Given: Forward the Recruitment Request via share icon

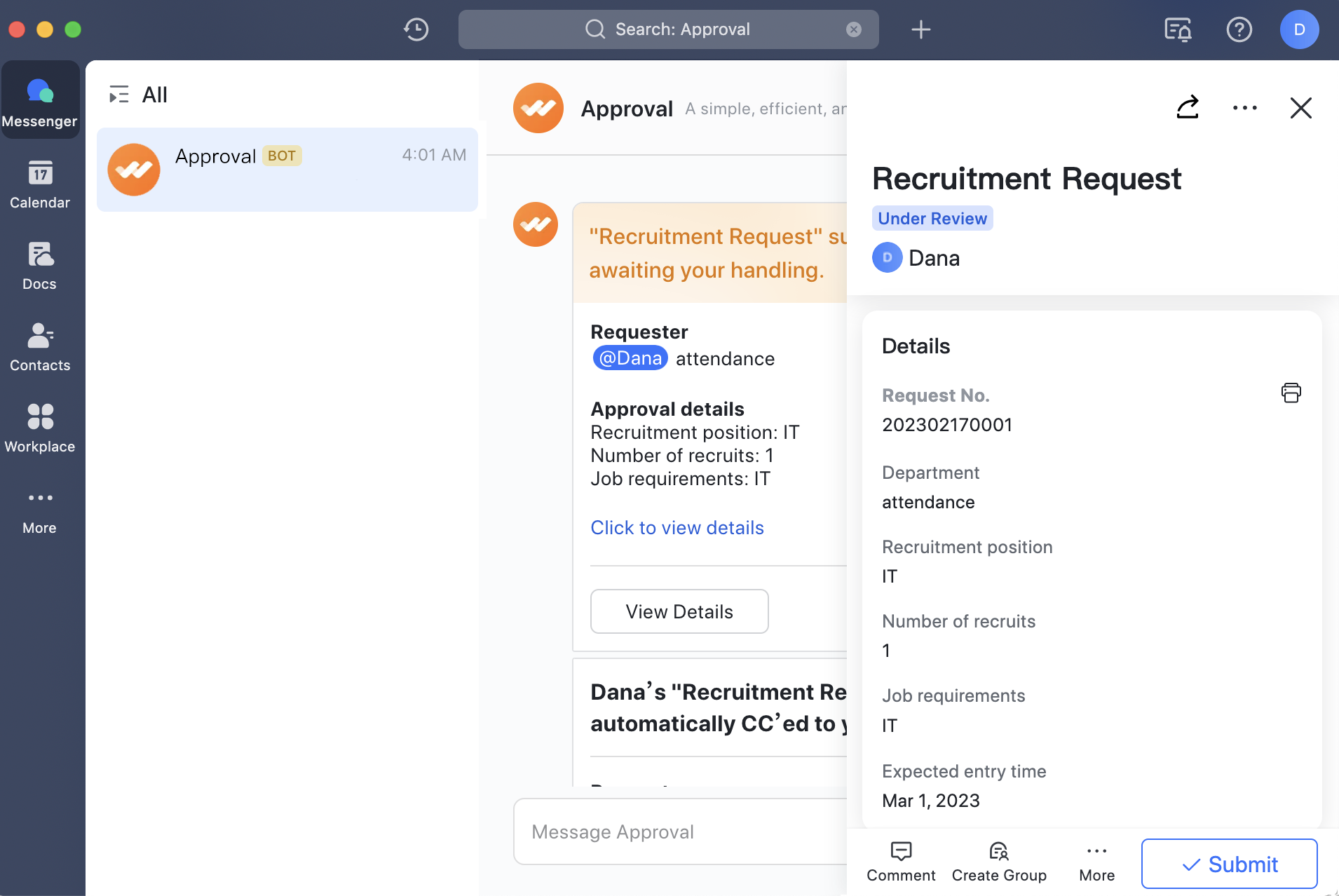Looking at the screenshot, I should 1188,108.
